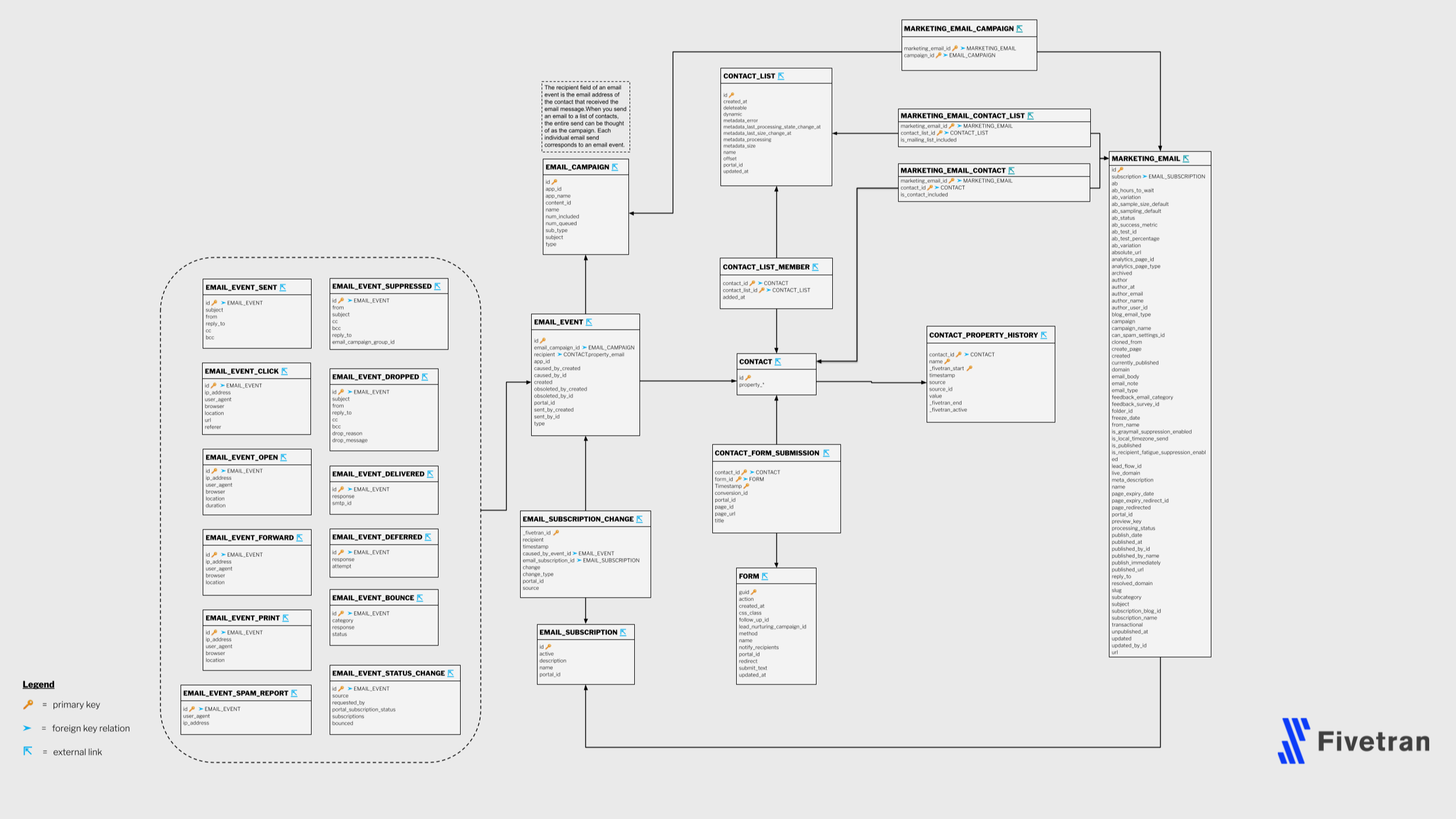Select the EMAIL_SUBSCRIPTION_CHANGE table title

click(x=578, y=519)
